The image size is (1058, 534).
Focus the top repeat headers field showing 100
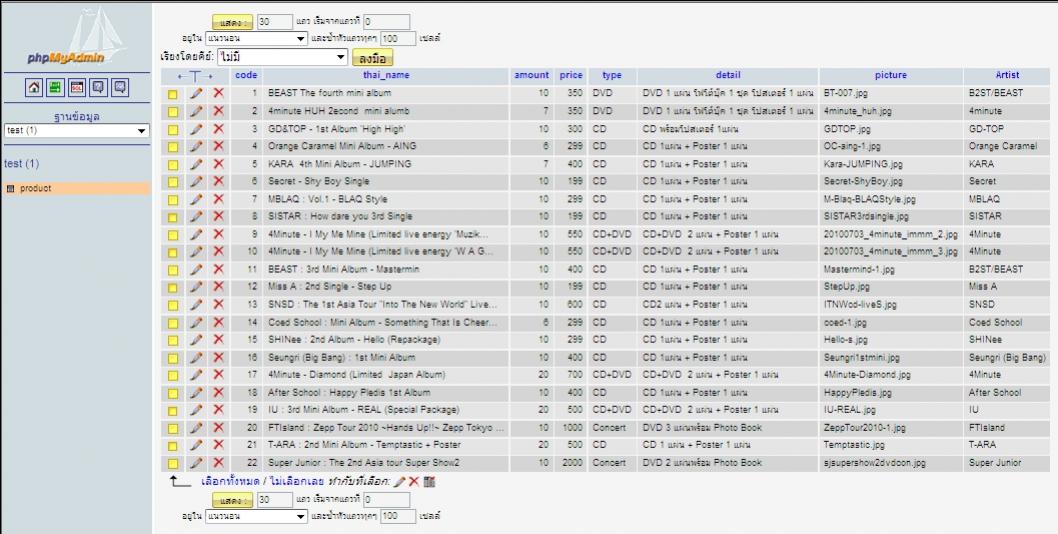[x=398, y=39]
